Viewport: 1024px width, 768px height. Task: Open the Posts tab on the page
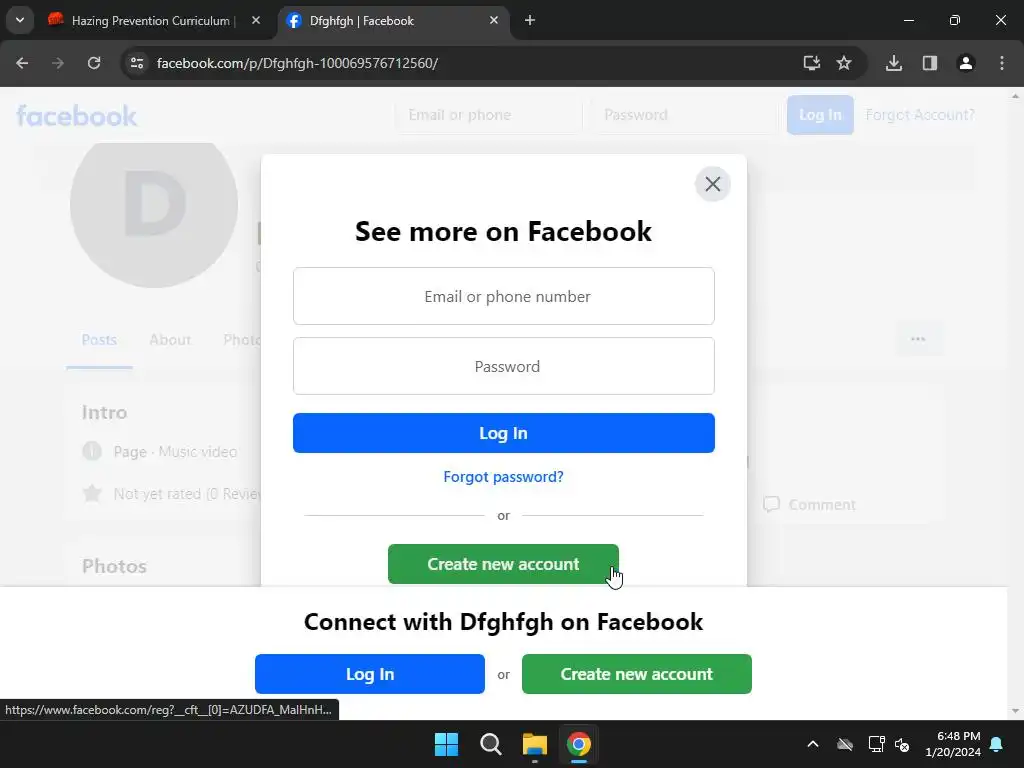(99, 340)
